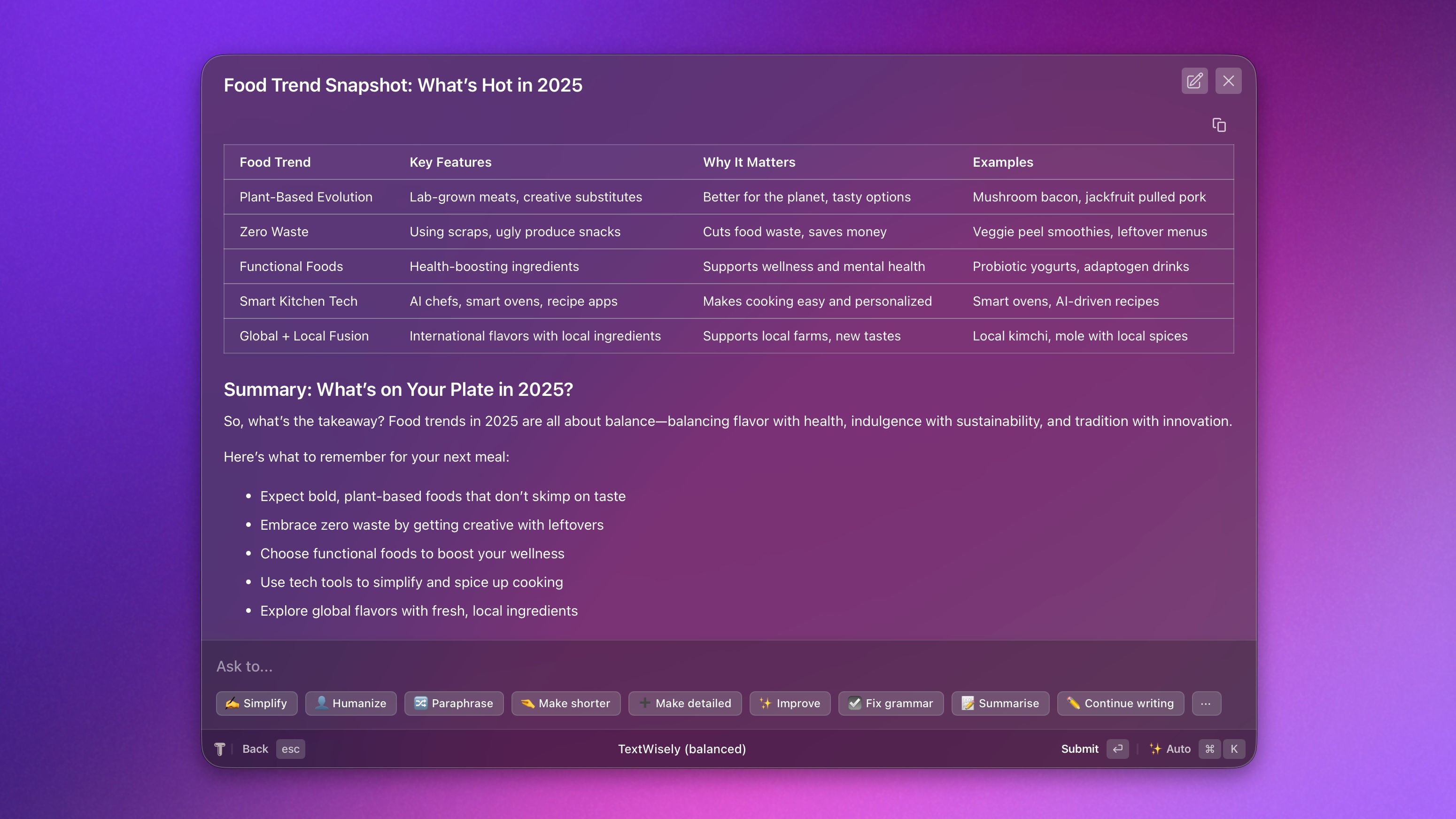Screen dimensions: 1456x819
Task: Click the K shortcut key
Action: click(1234, 749)
